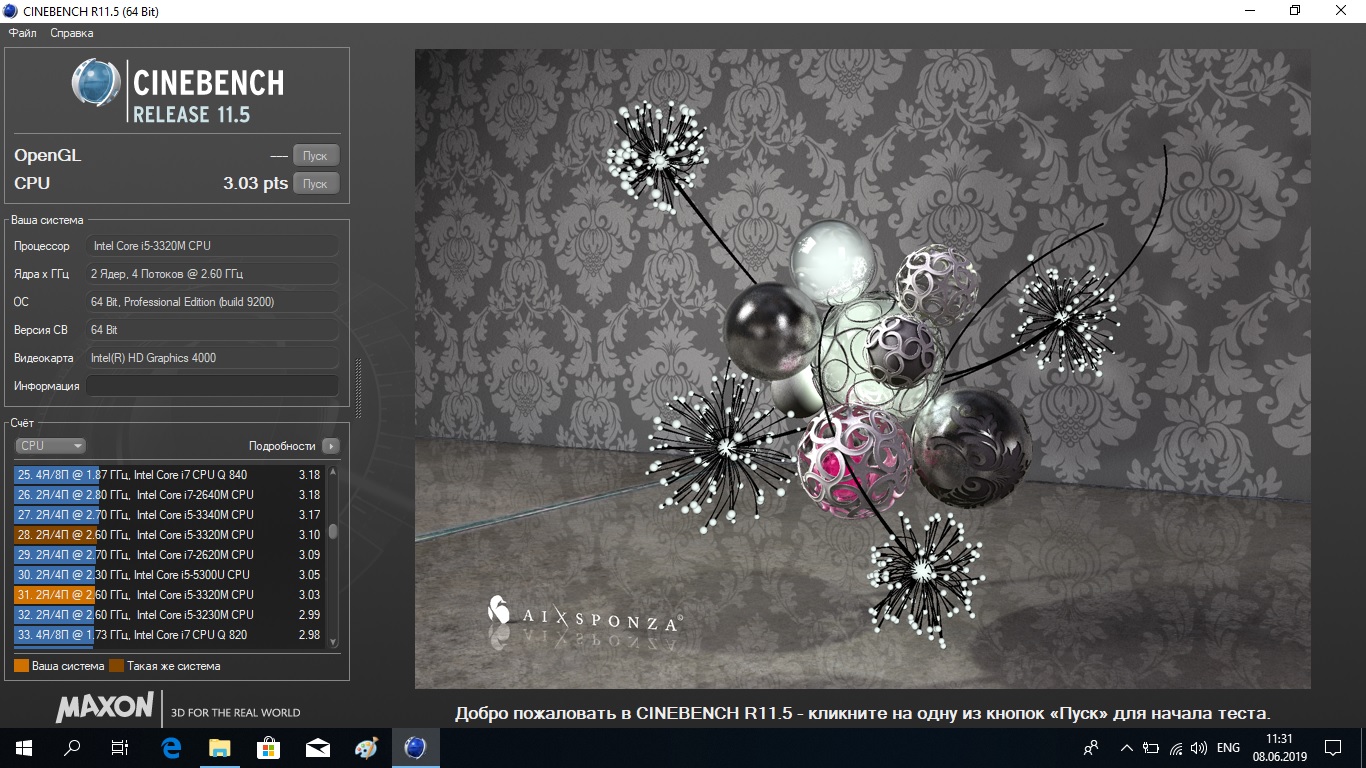Open Task View on the taskbar
Image resolution: width=1366 pixels, height=768 pixels.
[120, 748]
